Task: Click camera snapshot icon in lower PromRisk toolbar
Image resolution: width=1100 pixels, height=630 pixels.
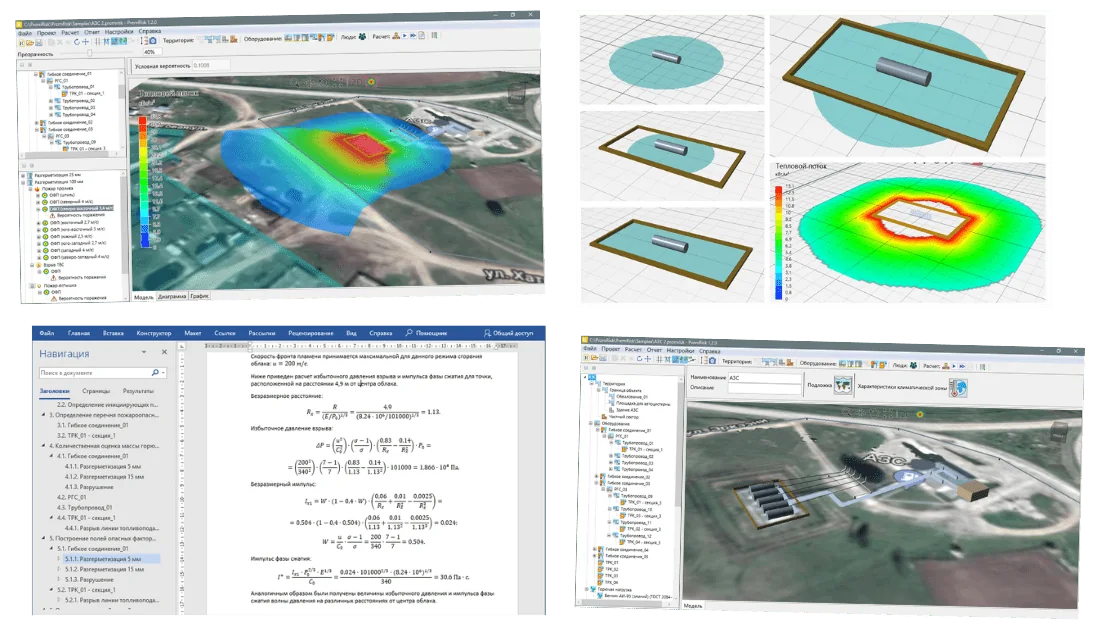Action: tap(712, 360)
